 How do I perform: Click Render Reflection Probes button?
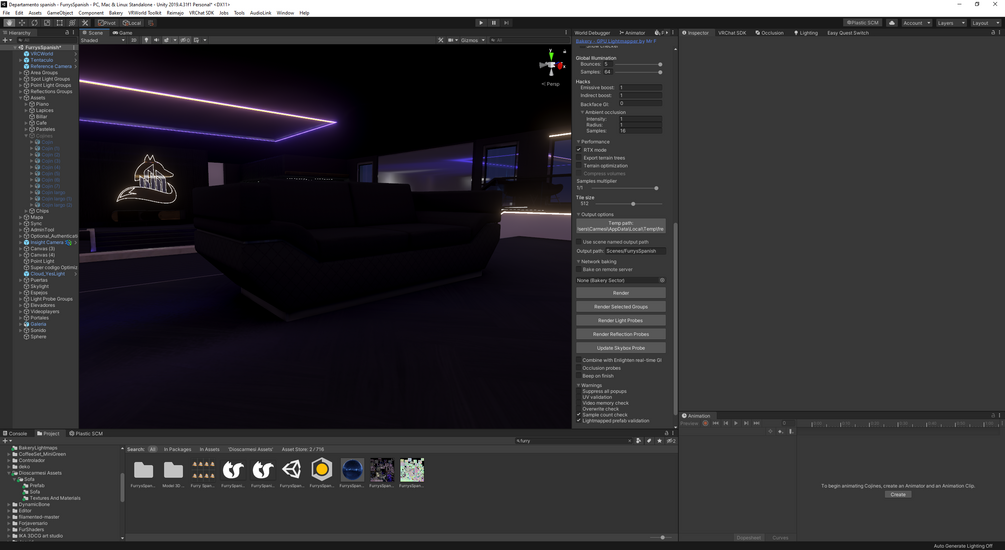pyautogui.click(x=620, y=334)
